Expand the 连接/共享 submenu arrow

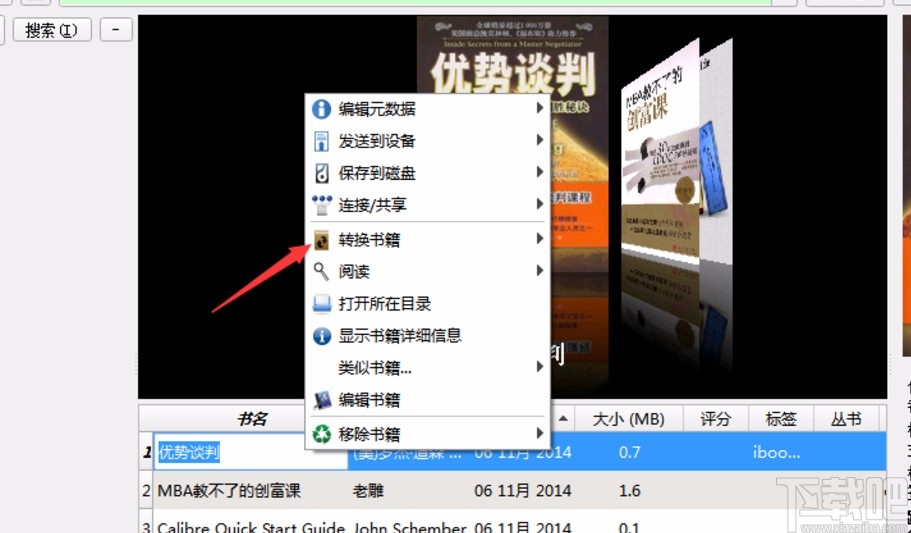[540, 204]
